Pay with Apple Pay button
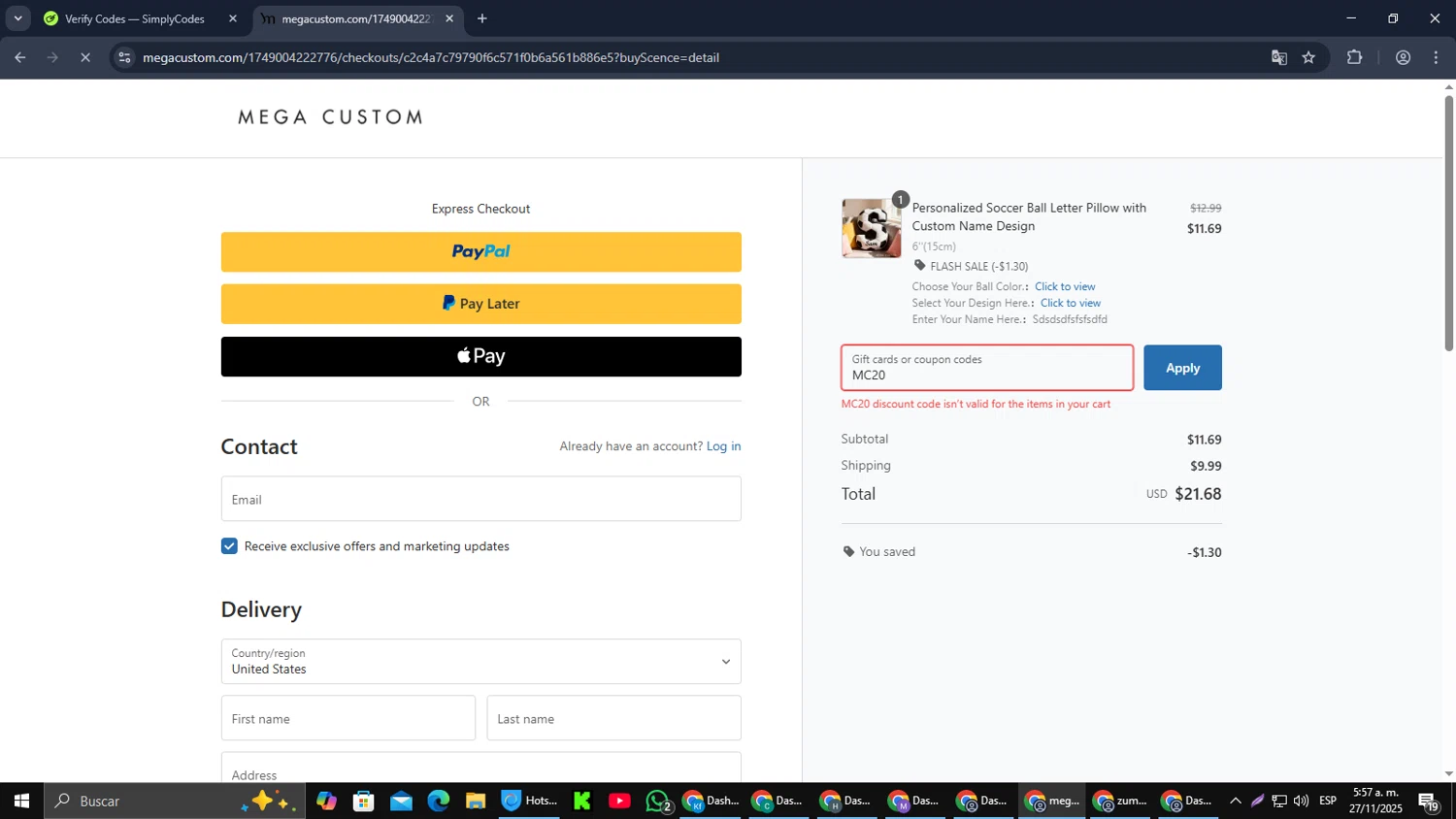 click(480, 356)
